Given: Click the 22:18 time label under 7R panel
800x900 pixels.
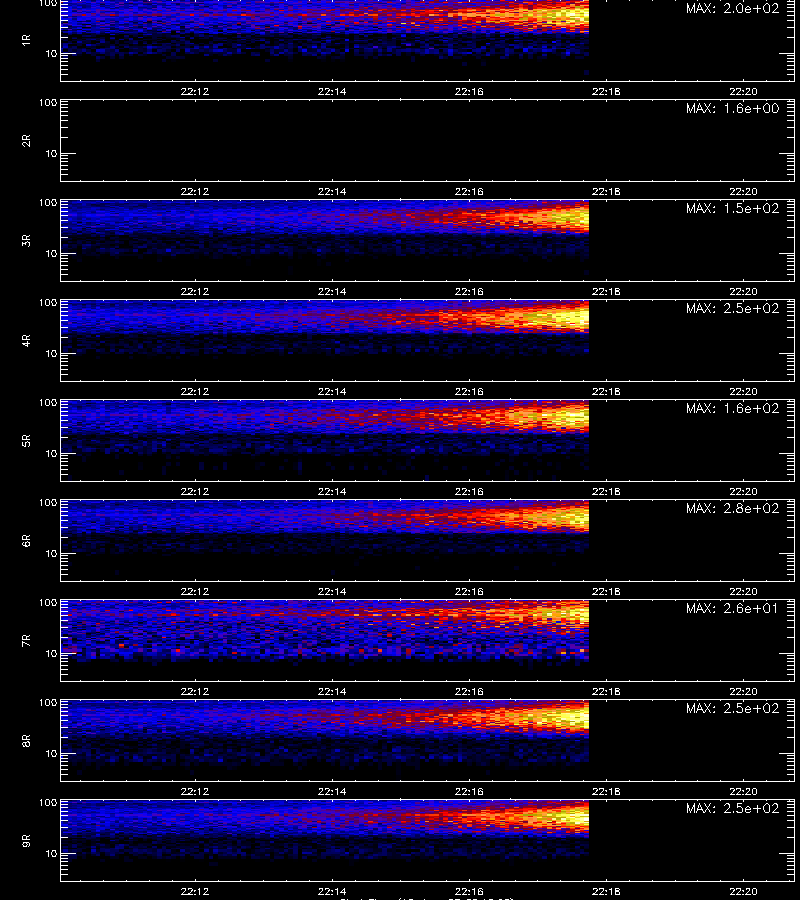Looking at the screenshot, I should [x=607, y=692].
